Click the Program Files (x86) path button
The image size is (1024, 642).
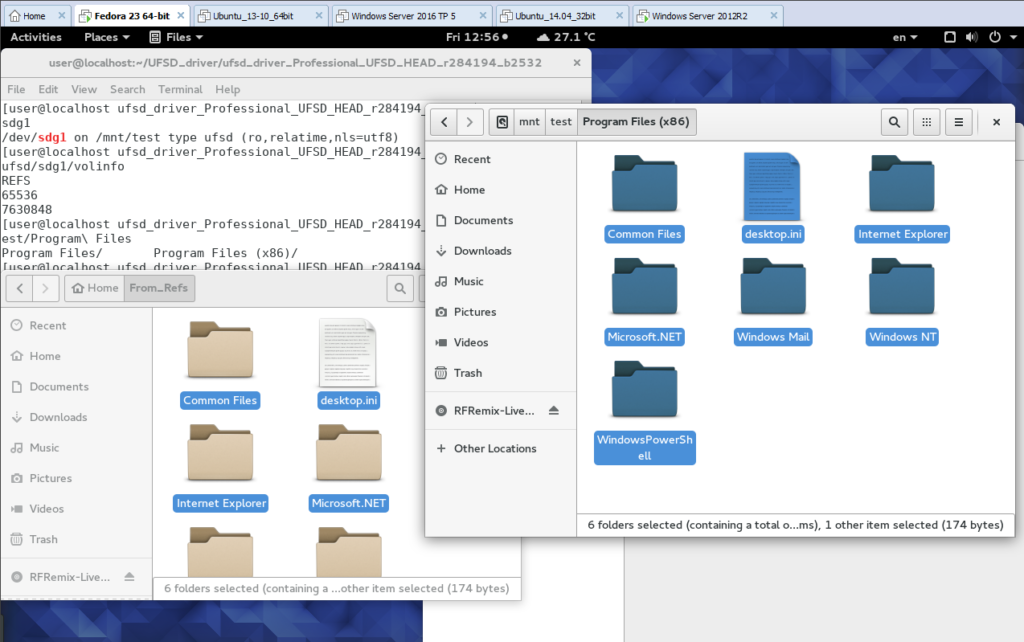[636, 122]
